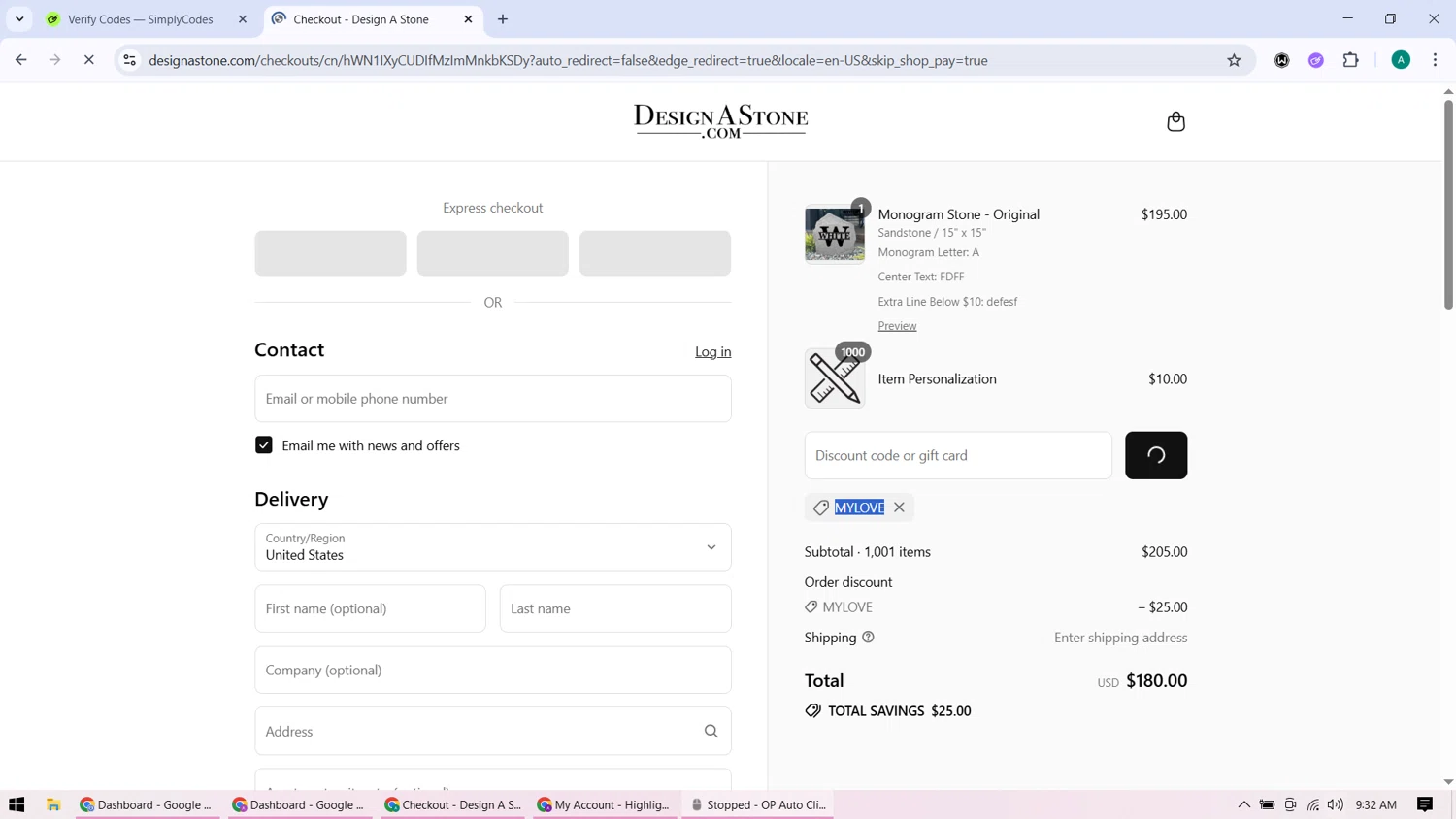This screenshot has width=1456, height=819.
Task: Focus the Discount code or gift card field
Action: (958, 455)
